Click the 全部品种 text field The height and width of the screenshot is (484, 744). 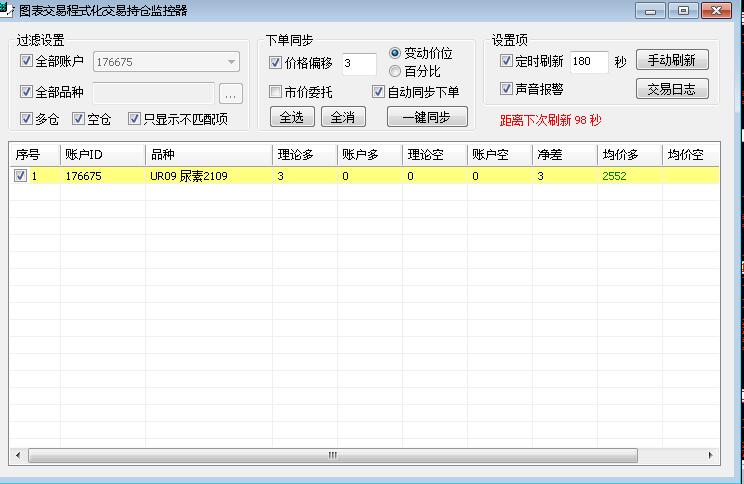click(153, 93)
